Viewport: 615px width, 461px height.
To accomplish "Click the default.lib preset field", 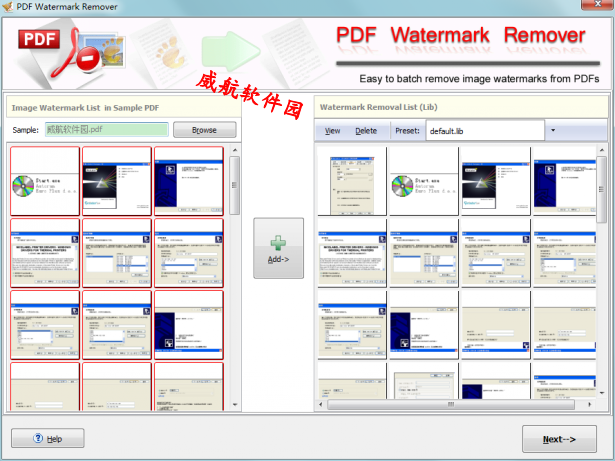I will pyautogui.click(x=485, y=131).
